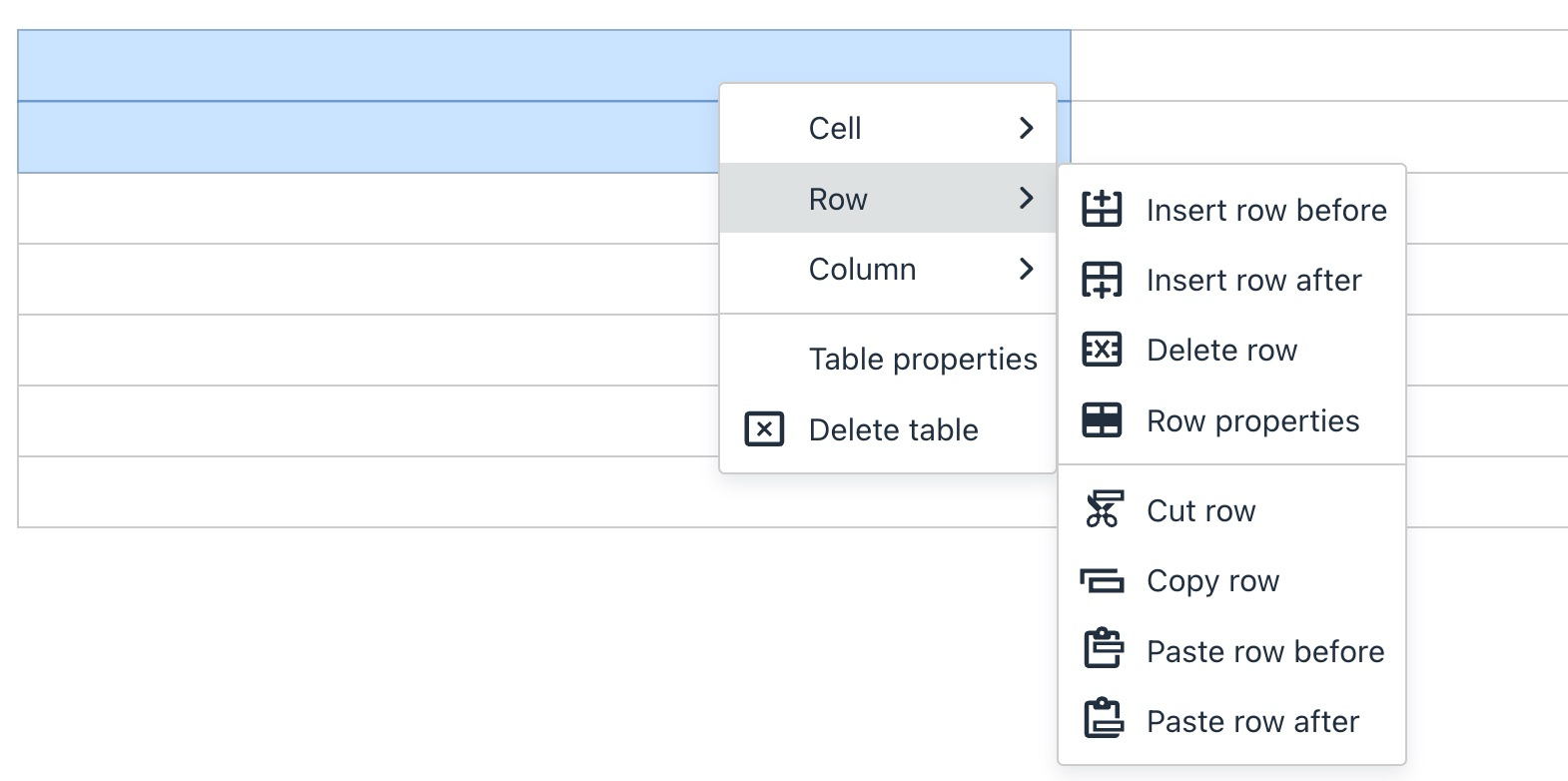
Task: Select the Delete row text label
Action: (x=1221, y=351)
